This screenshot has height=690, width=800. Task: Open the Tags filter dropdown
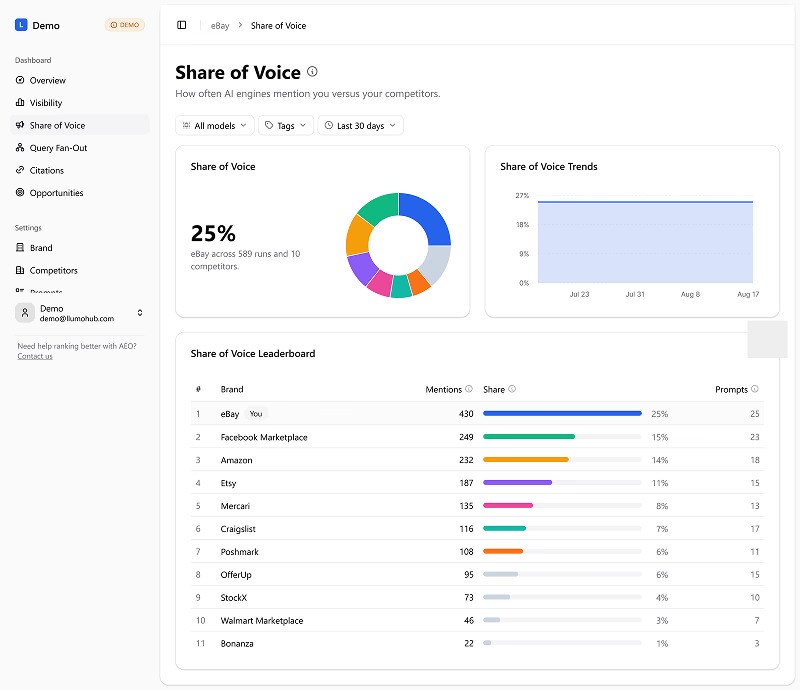(x=286, y=126)
